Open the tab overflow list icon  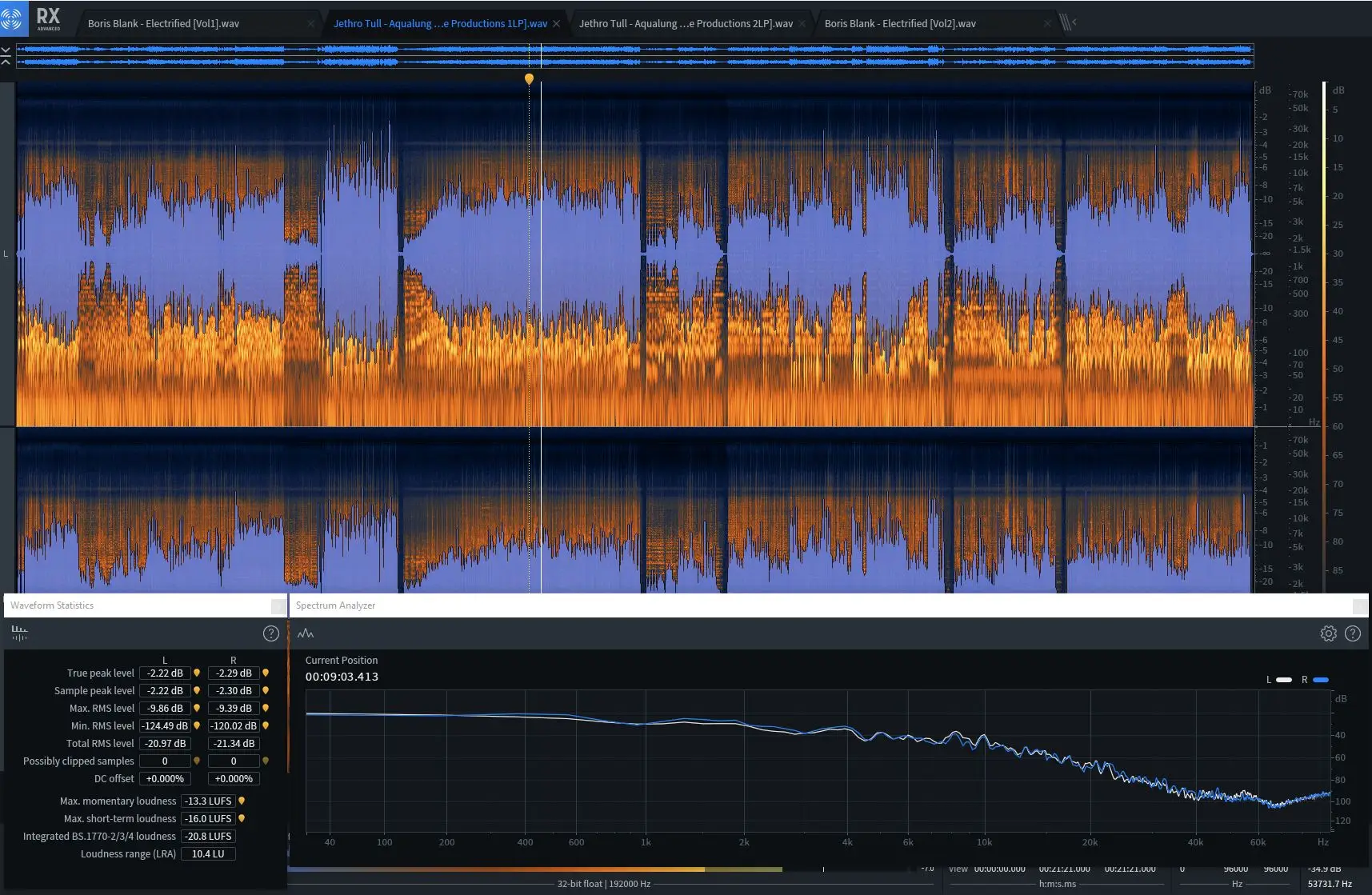[x=1067, y=22]
